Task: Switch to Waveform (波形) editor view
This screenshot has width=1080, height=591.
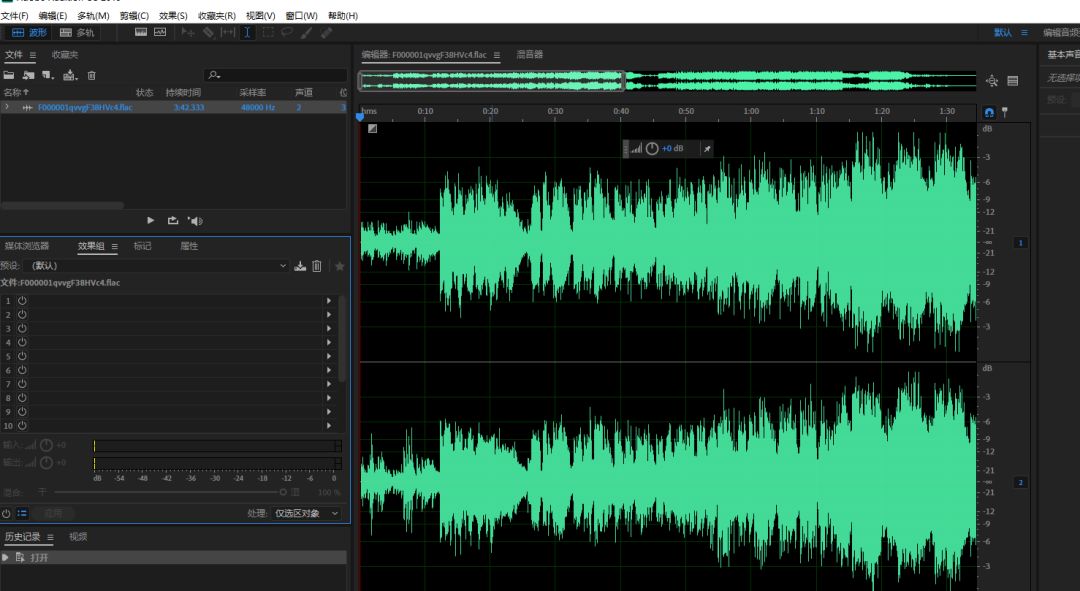Action: coord(29,32)
